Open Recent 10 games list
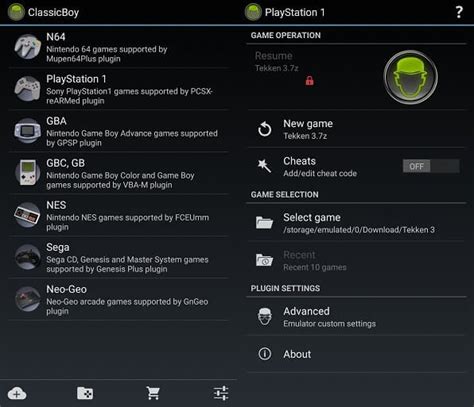Image resolution: width=474 pixels, height=407 pixels. (x=356, y=260)
